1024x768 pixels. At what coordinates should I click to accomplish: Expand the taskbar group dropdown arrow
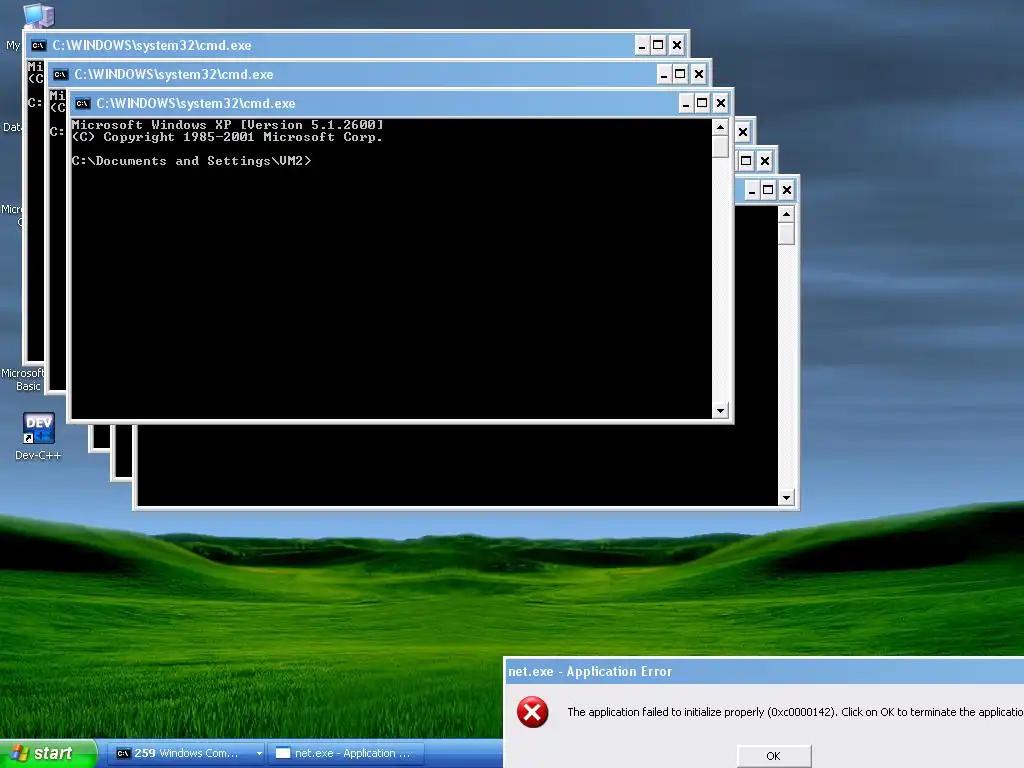[259, 753]
